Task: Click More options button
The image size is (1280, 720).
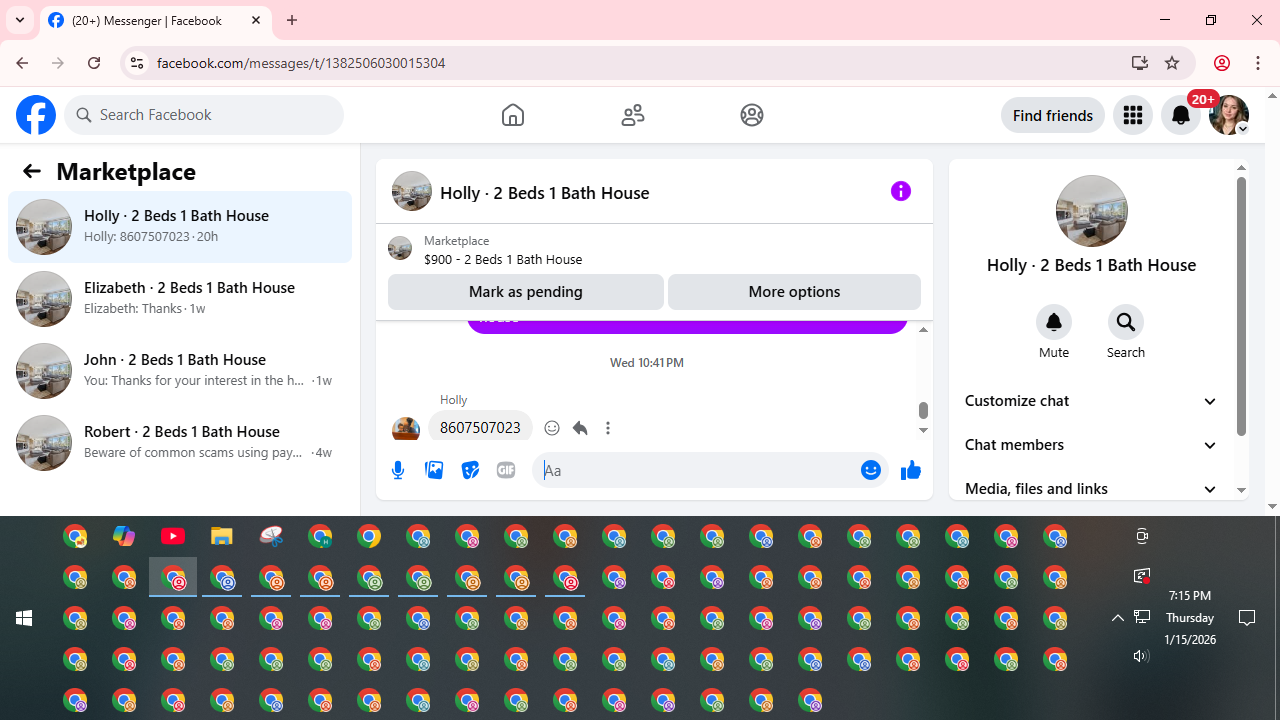Action: 794,292
